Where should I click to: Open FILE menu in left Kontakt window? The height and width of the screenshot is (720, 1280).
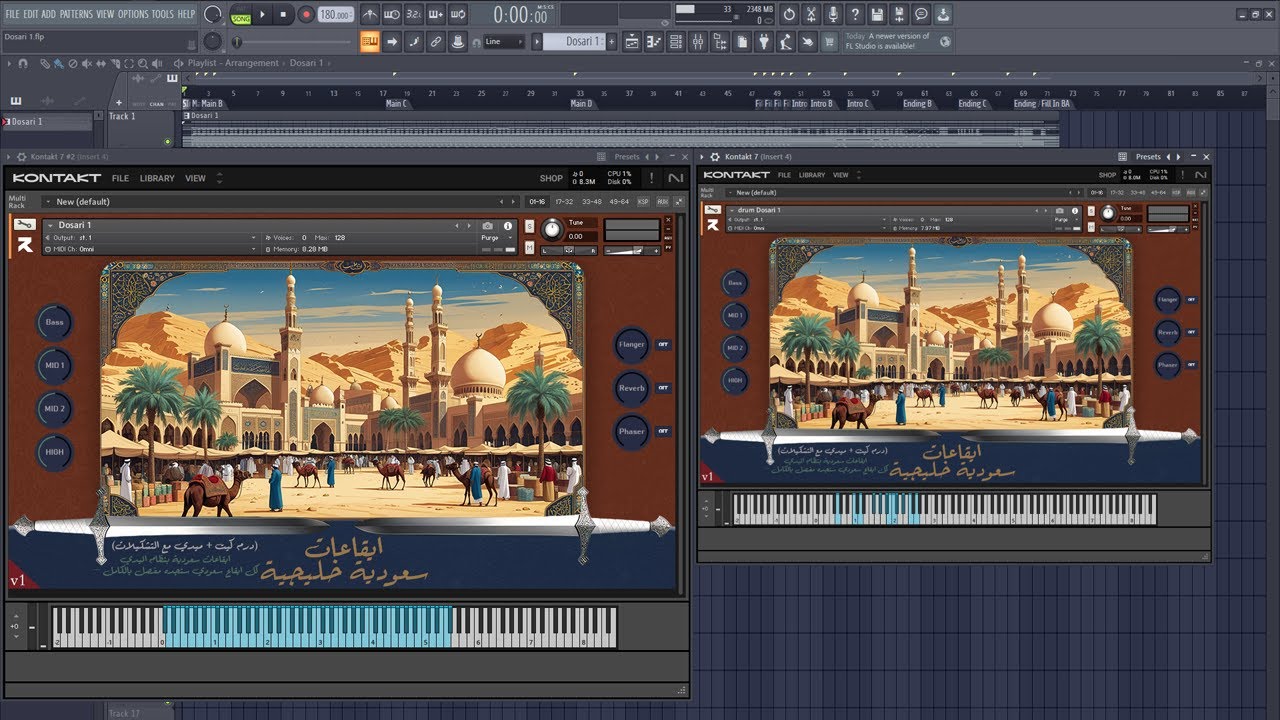[120, 178]
